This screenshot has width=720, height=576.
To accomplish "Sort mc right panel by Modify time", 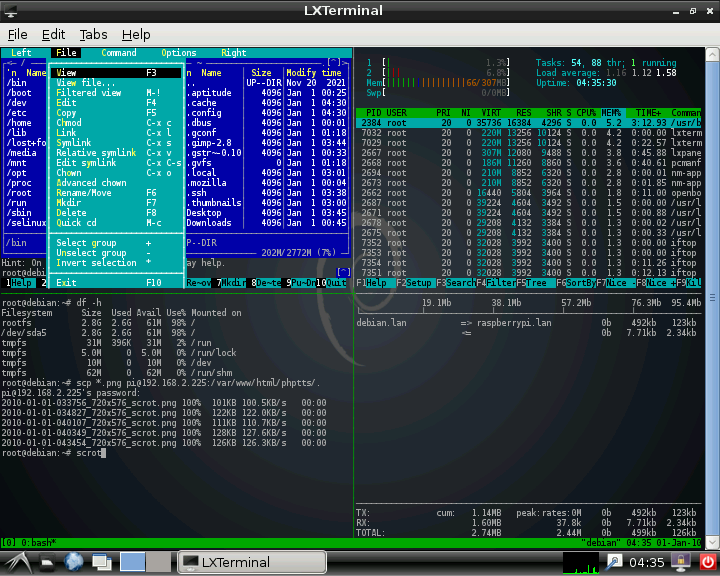I will (x=314, y=73).
